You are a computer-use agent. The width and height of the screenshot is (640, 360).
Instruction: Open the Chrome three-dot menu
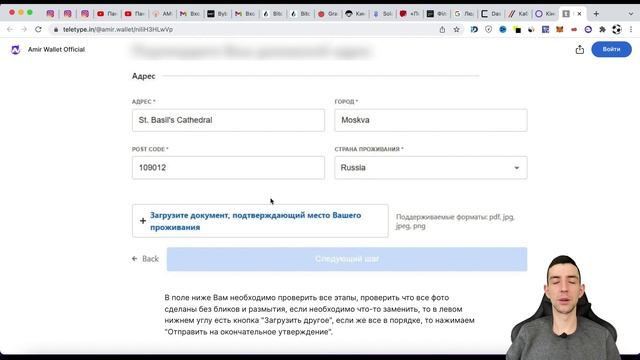[631, 29]
